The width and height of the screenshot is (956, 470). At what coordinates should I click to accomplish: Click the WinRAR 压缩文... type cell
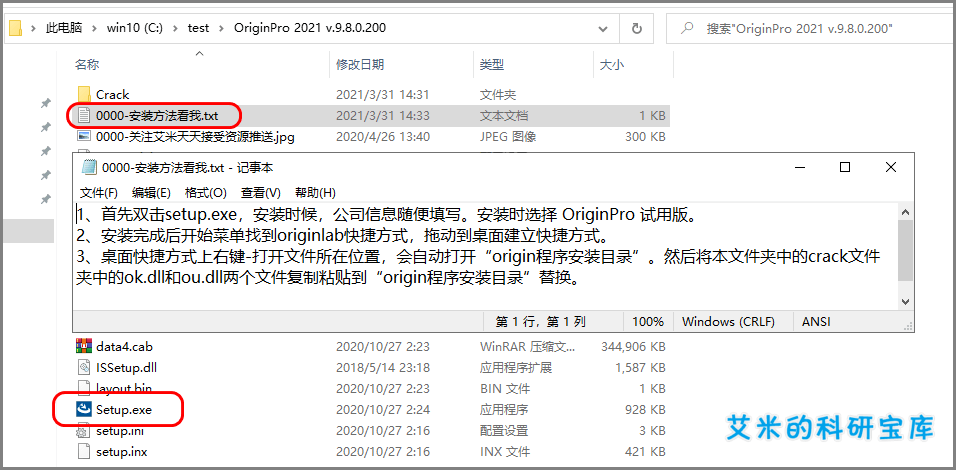(x=527, y=346)
